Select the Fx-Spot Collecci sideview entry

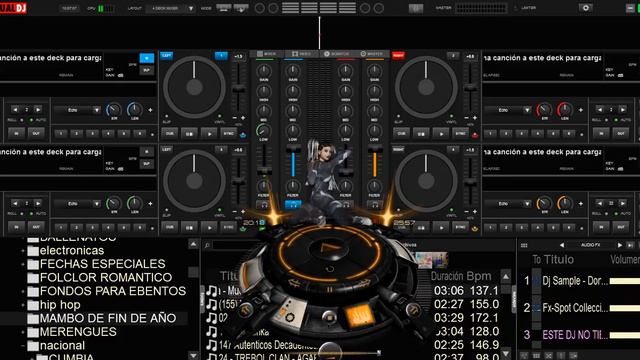click(x=575, y=308)
